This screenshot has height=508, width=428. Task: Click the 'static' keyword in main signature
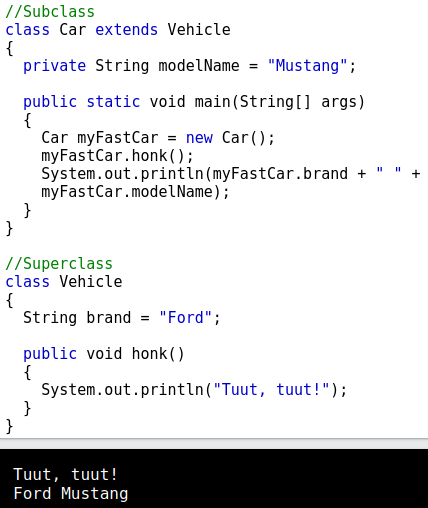point(113,102)
